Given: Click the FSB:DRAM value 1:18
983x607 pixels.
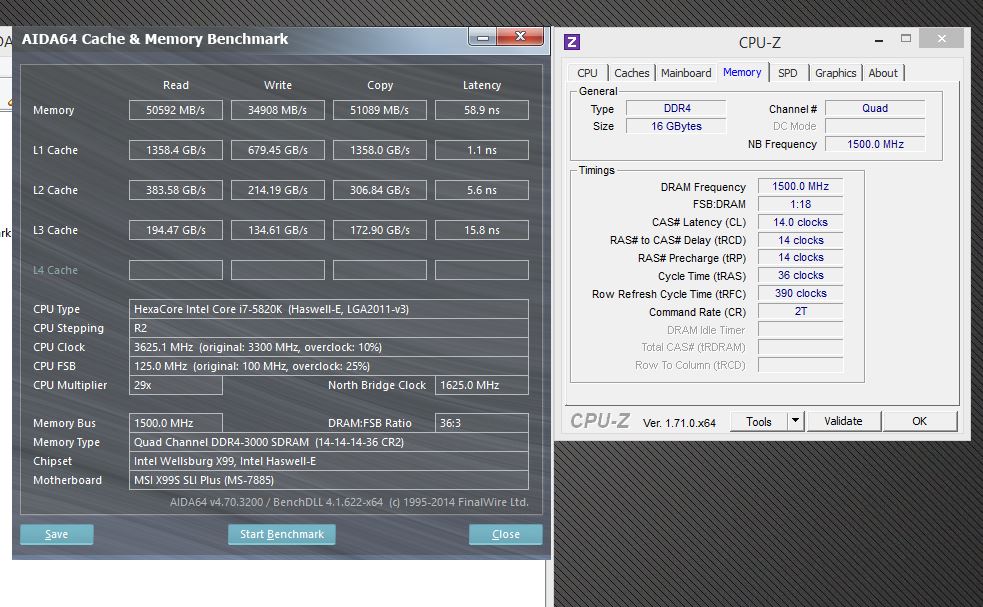Looking at the screenshot, I should pos(801,204).
